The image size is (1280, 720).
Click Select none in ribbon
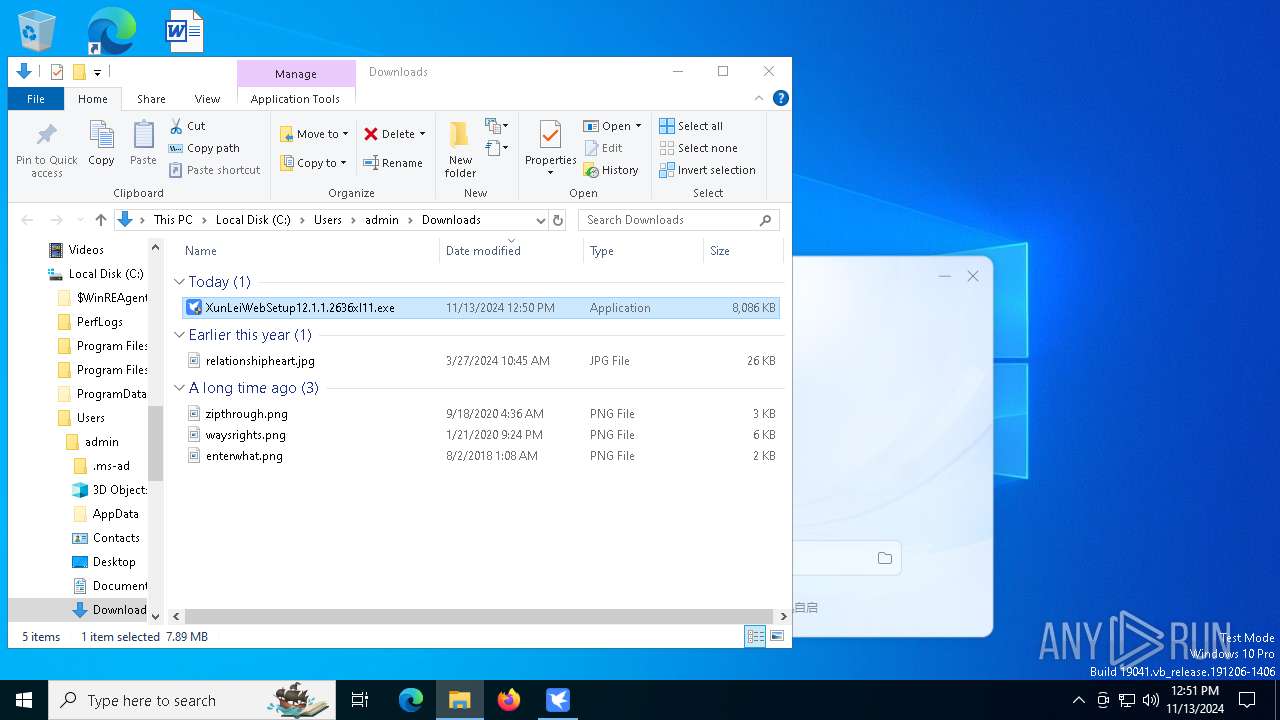[698, 148]
